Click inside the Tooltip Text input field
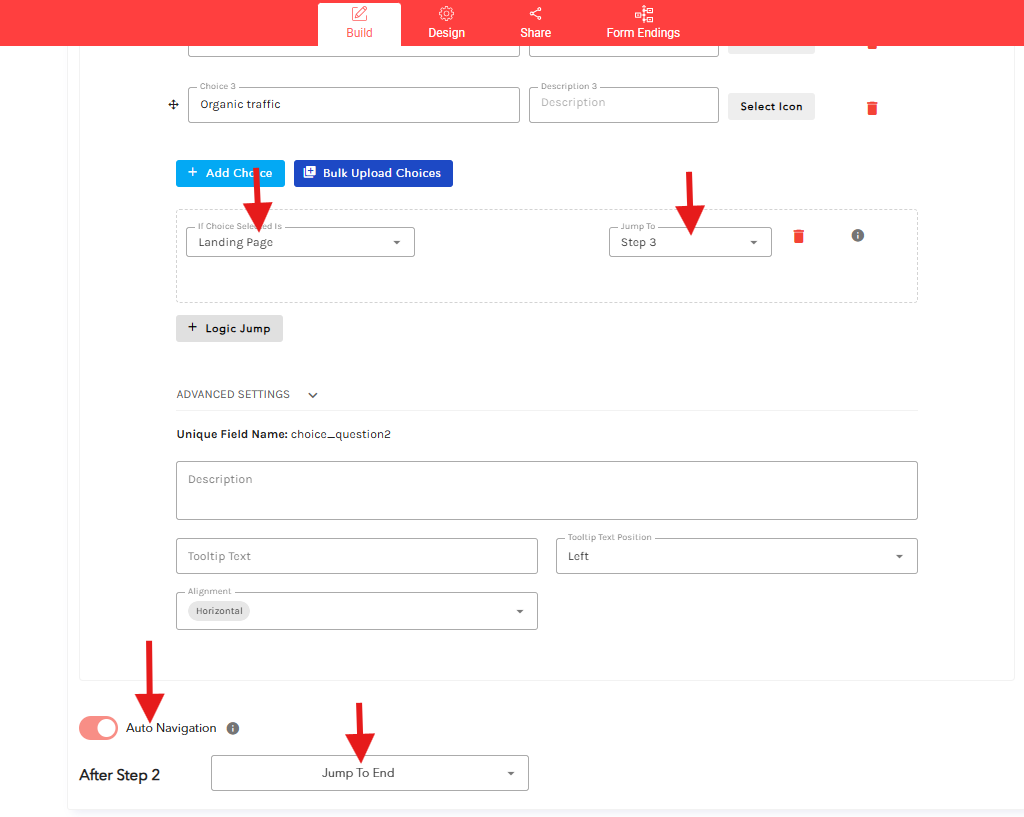The height and width of the screenshot is (817, 1024). [356, 555]
